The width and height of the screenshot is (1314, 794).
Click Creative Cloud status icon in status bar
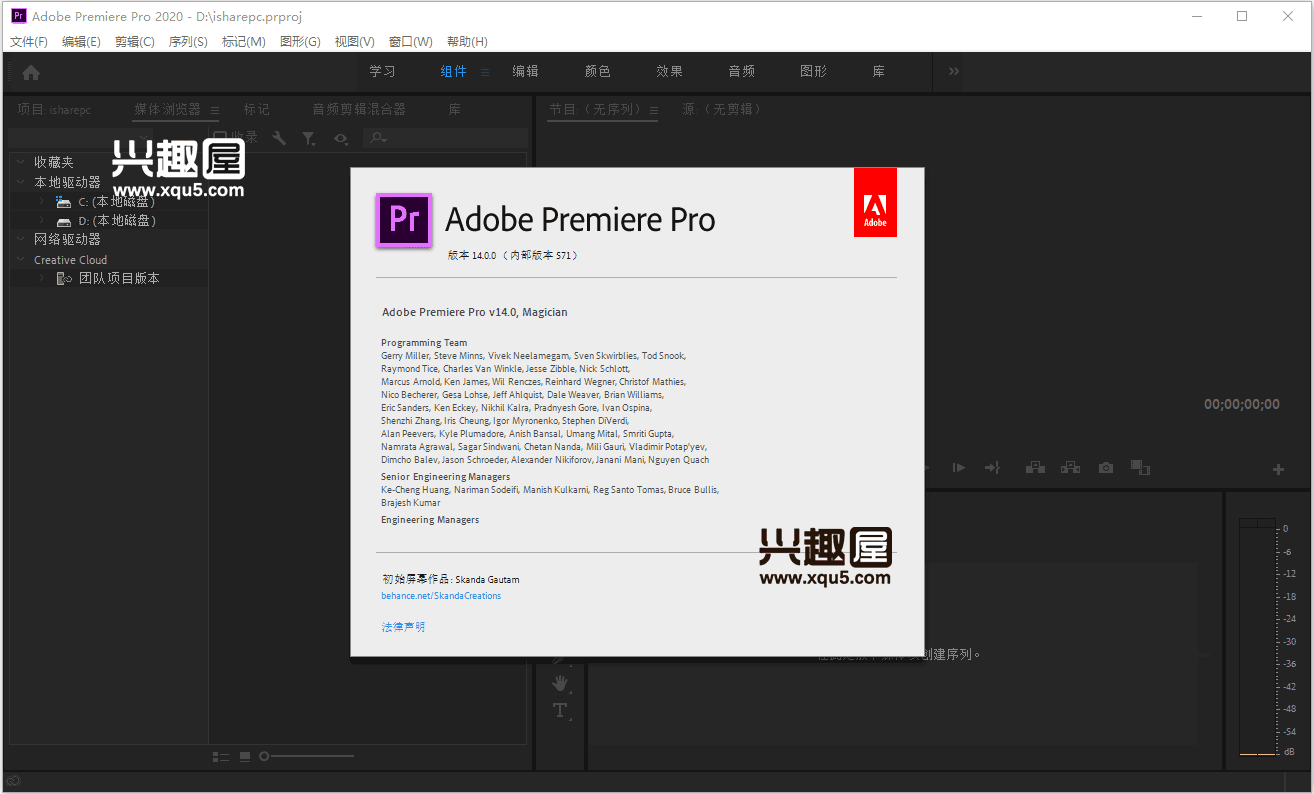point(13,782)
